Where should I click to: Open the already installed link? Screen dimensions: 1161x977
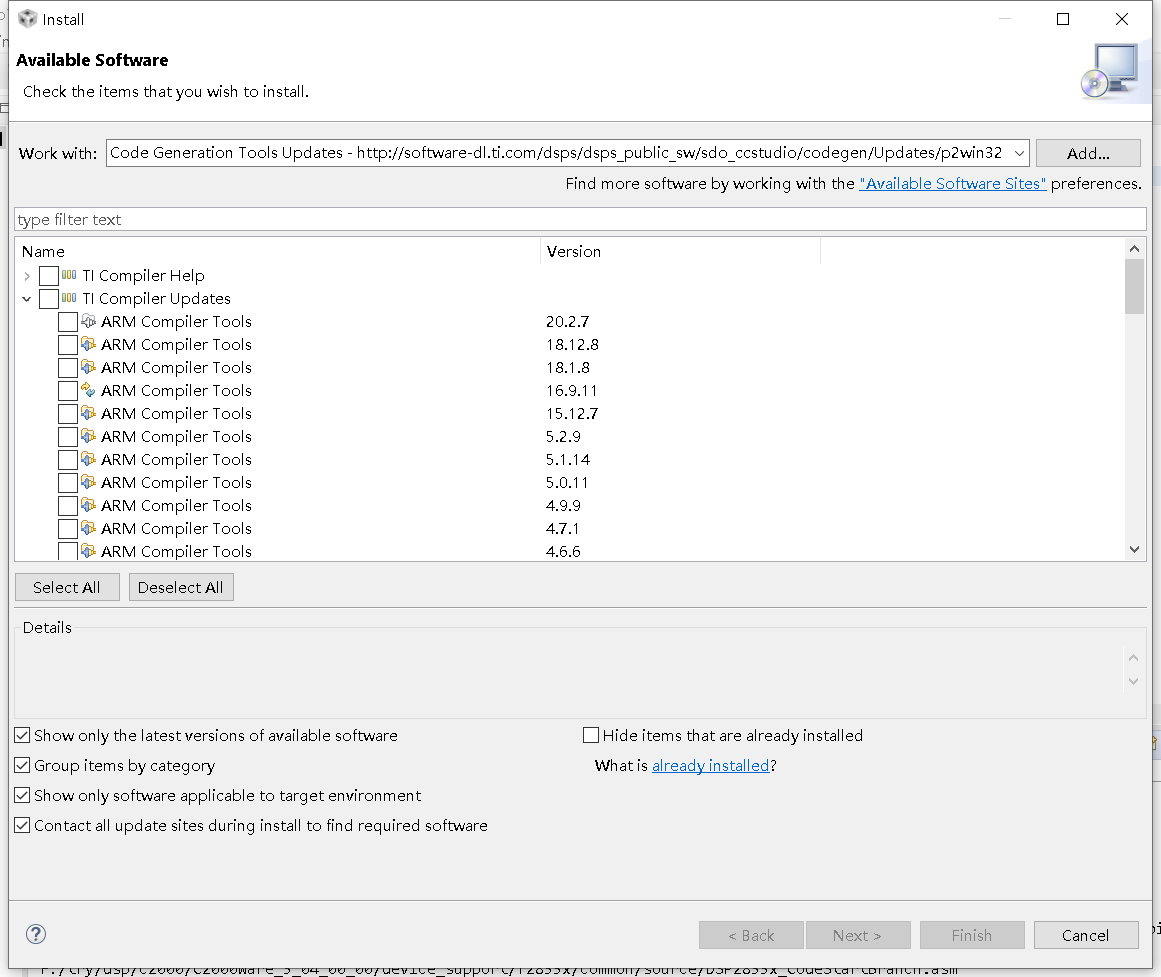coord(710,765)
